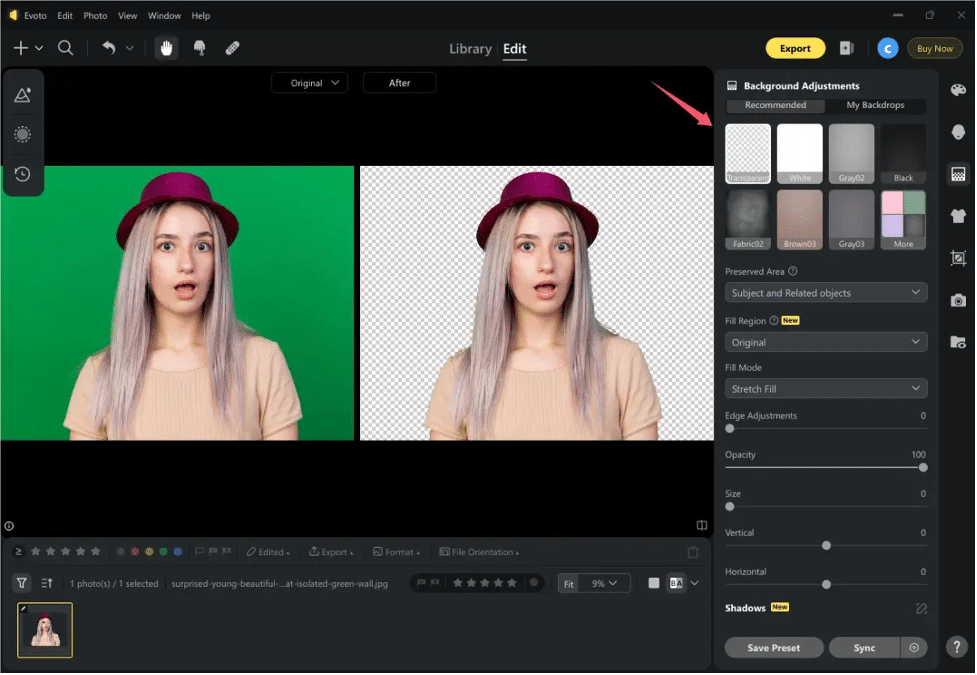
Task: Open portrait adjustments with the head icon
Action: point(957,130)
